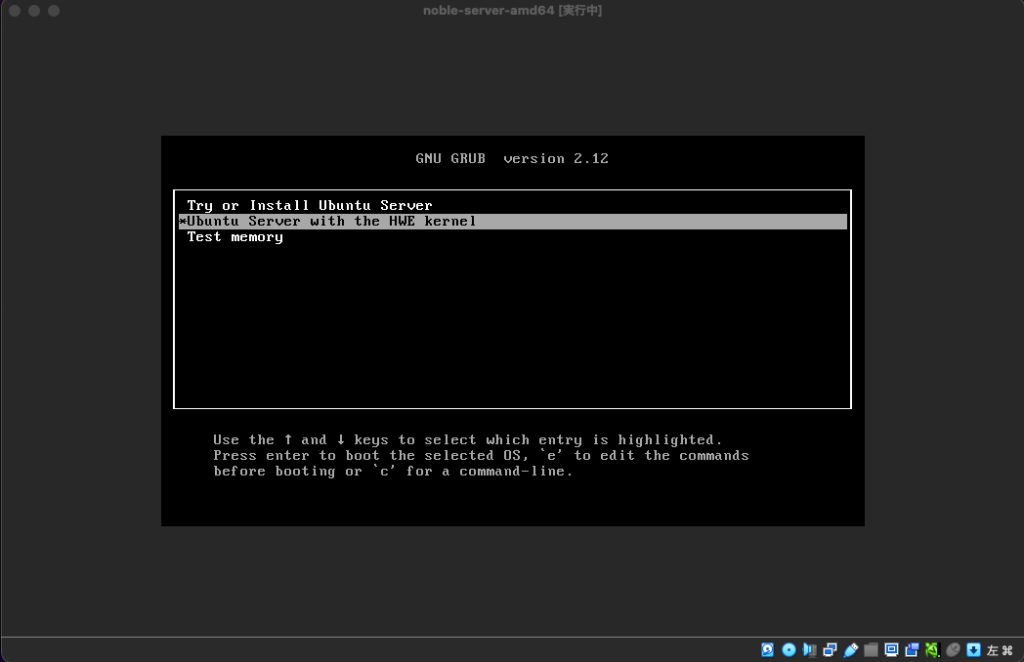Click the recording status indicator icon
This screenshot has height=662, width=1024.
(912, 650)
